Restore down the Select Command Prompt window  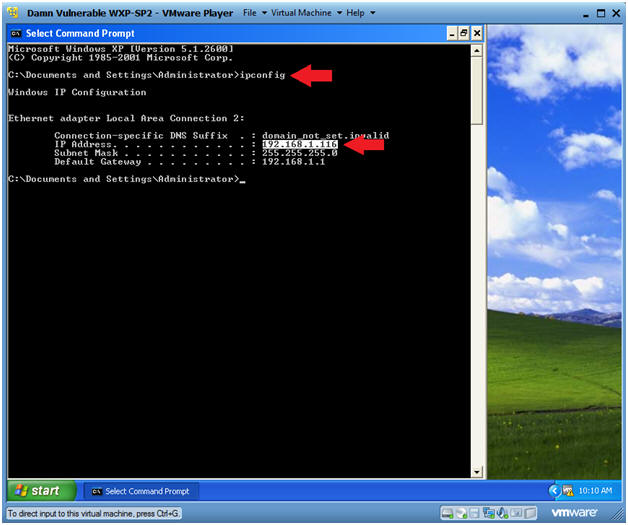(464, 33)
